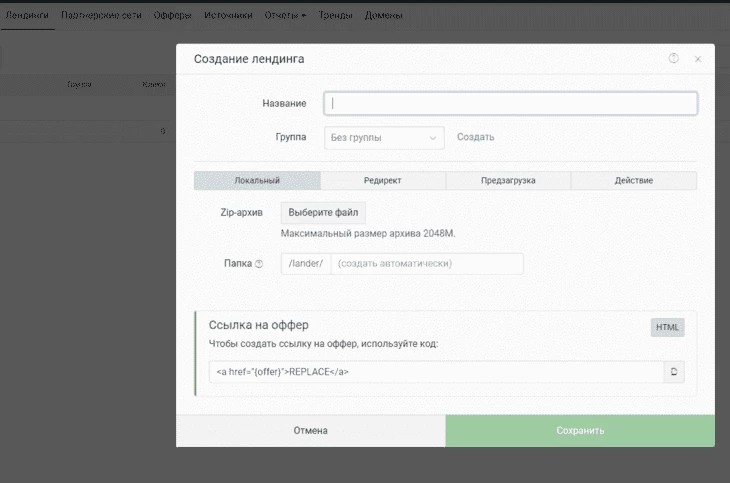730x483 pixels.
Task: Select the Локальный tab
Action: pyautogui.click(x=257, y=181)
